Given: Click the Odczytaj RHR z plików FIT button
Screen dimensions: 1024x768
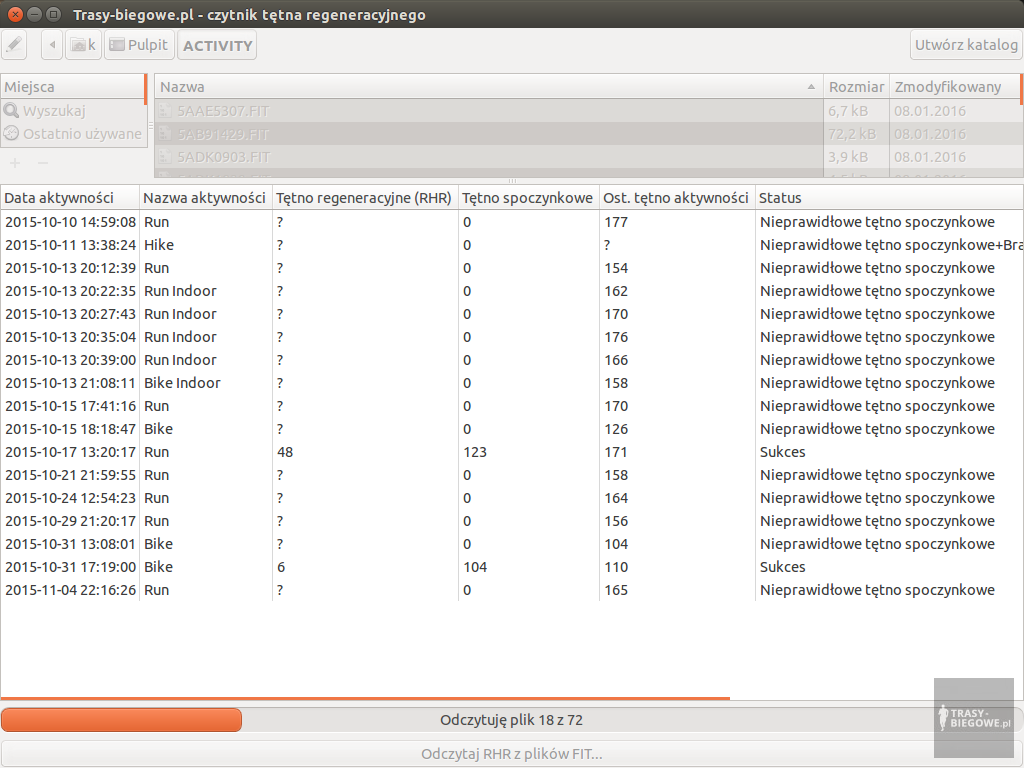Looking at the screenshot, I should coord(511,754).
